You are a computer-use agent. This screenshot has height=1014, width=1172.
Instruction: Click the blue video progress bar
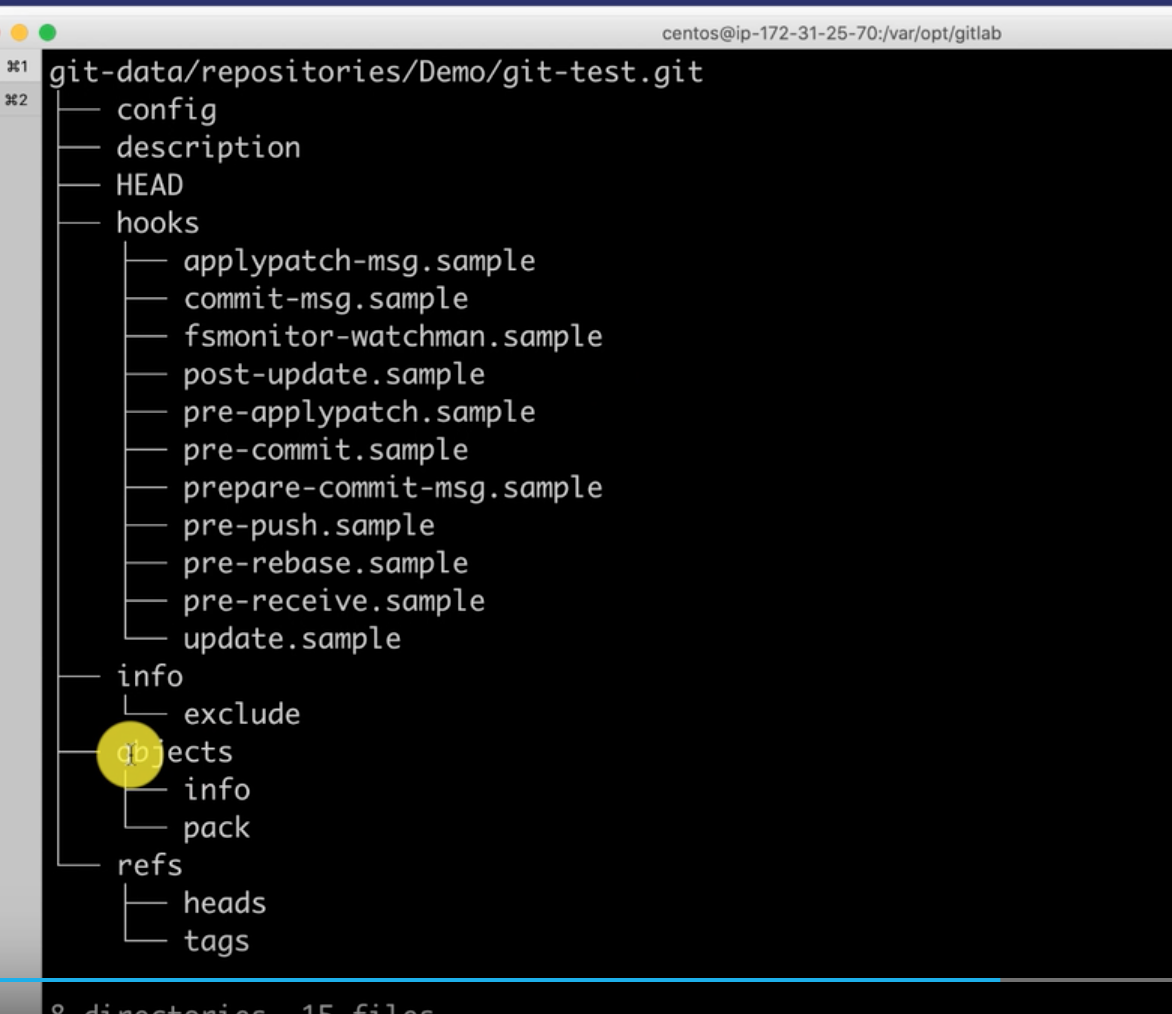[500, 980]
